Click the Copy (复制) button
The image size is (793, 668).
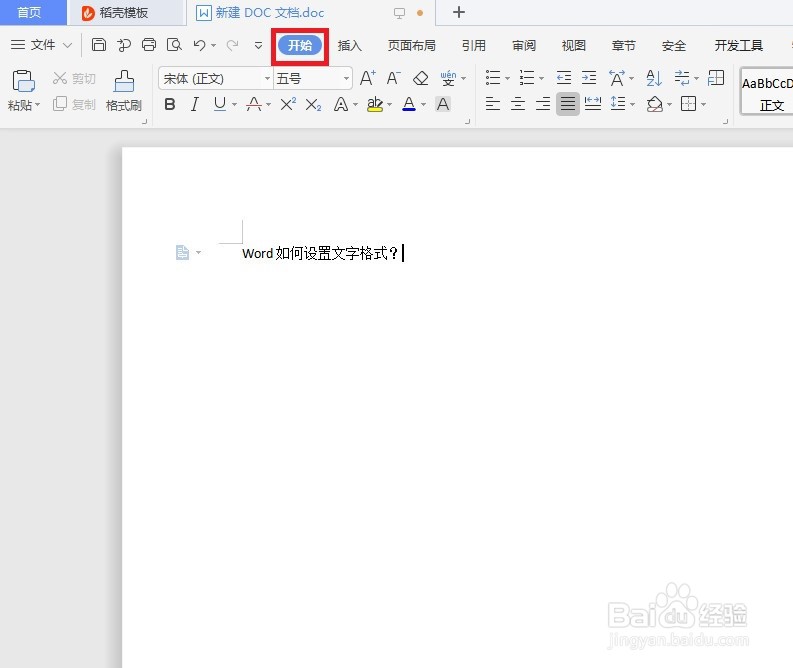[74, 104]
